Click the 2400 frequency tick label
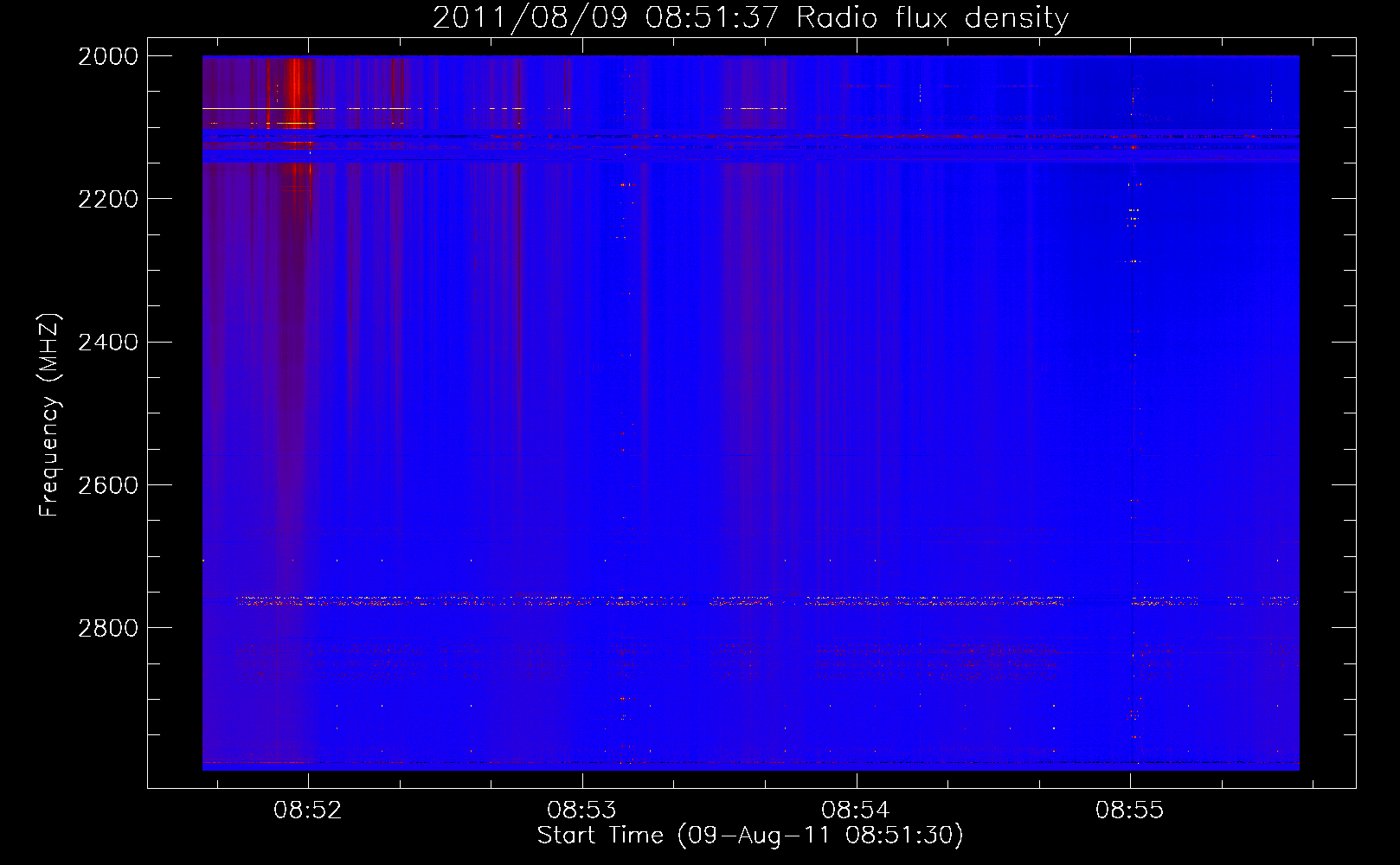Viewport: 1400px width, 865px height. pos(108,343)
